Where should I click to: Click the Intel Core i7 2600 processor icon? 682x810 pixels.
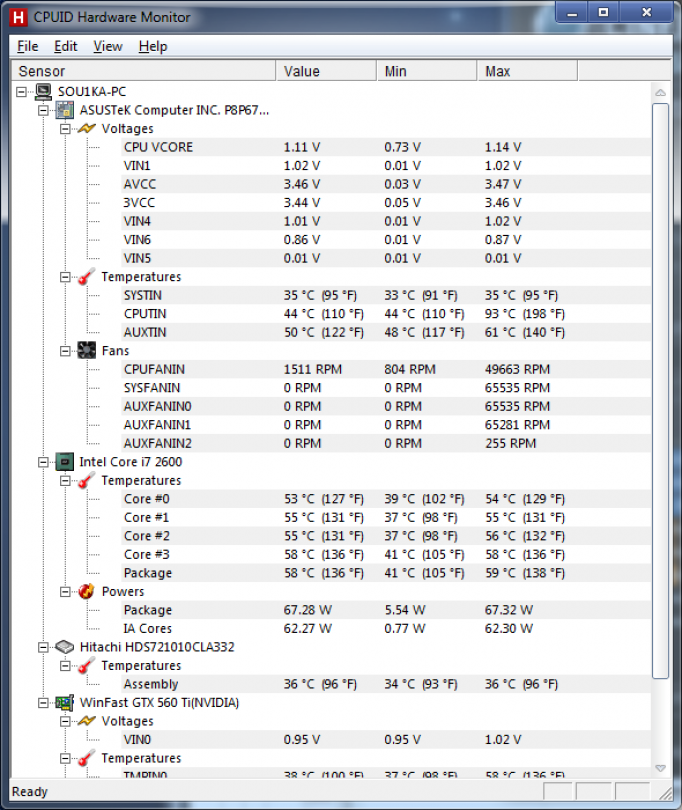(65, 462)
